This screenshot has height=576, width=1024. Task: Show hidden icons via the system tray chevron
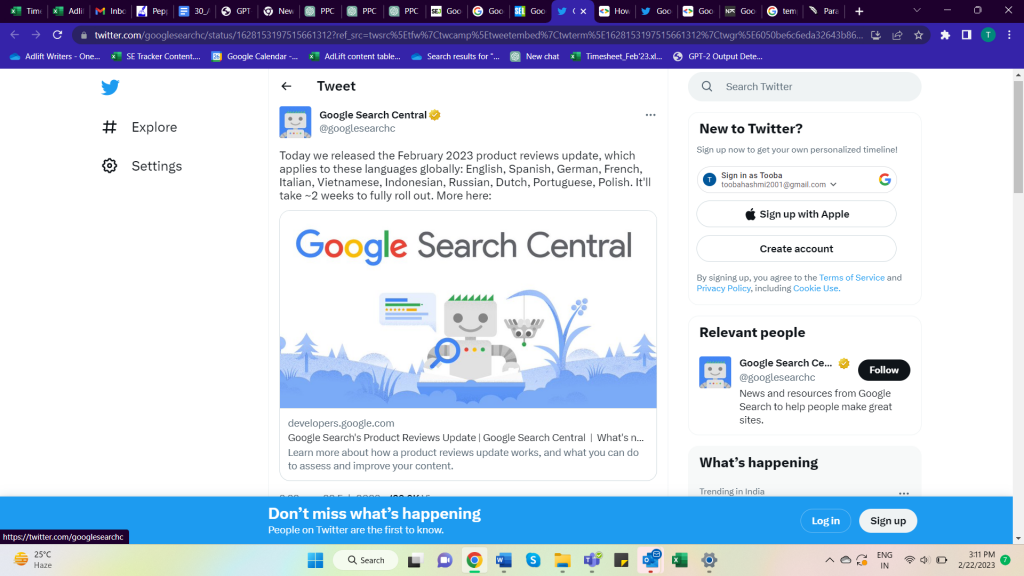pyautogui.click(x=829, y=560)
